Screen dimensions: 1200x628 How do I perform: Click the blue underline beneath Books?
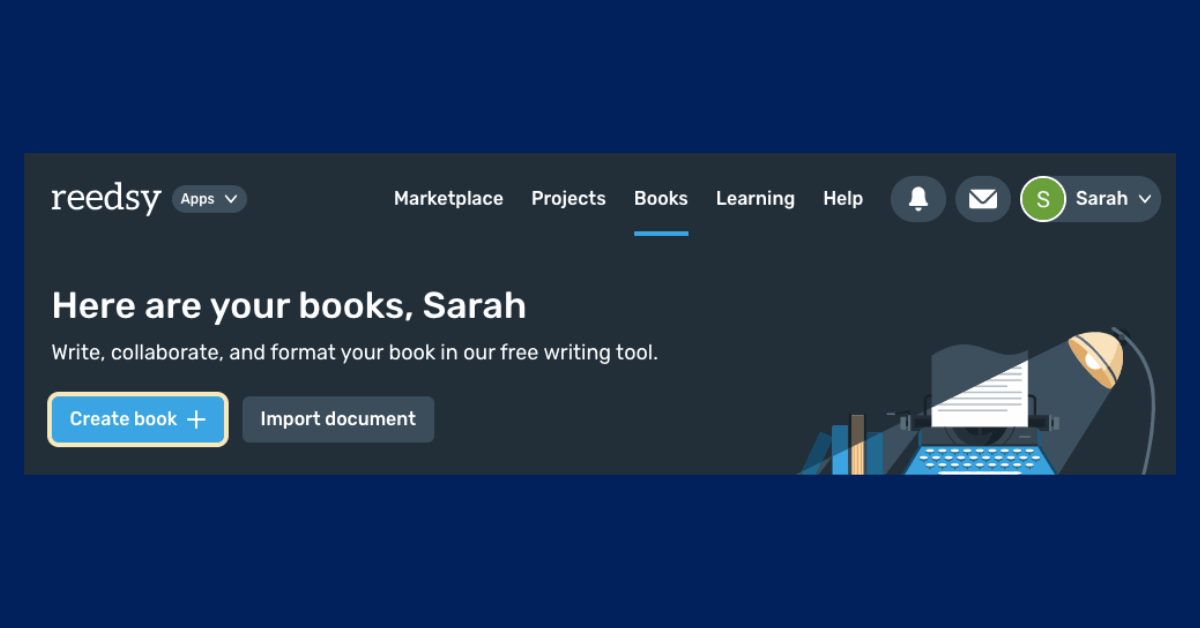click(x=660, y=232)
